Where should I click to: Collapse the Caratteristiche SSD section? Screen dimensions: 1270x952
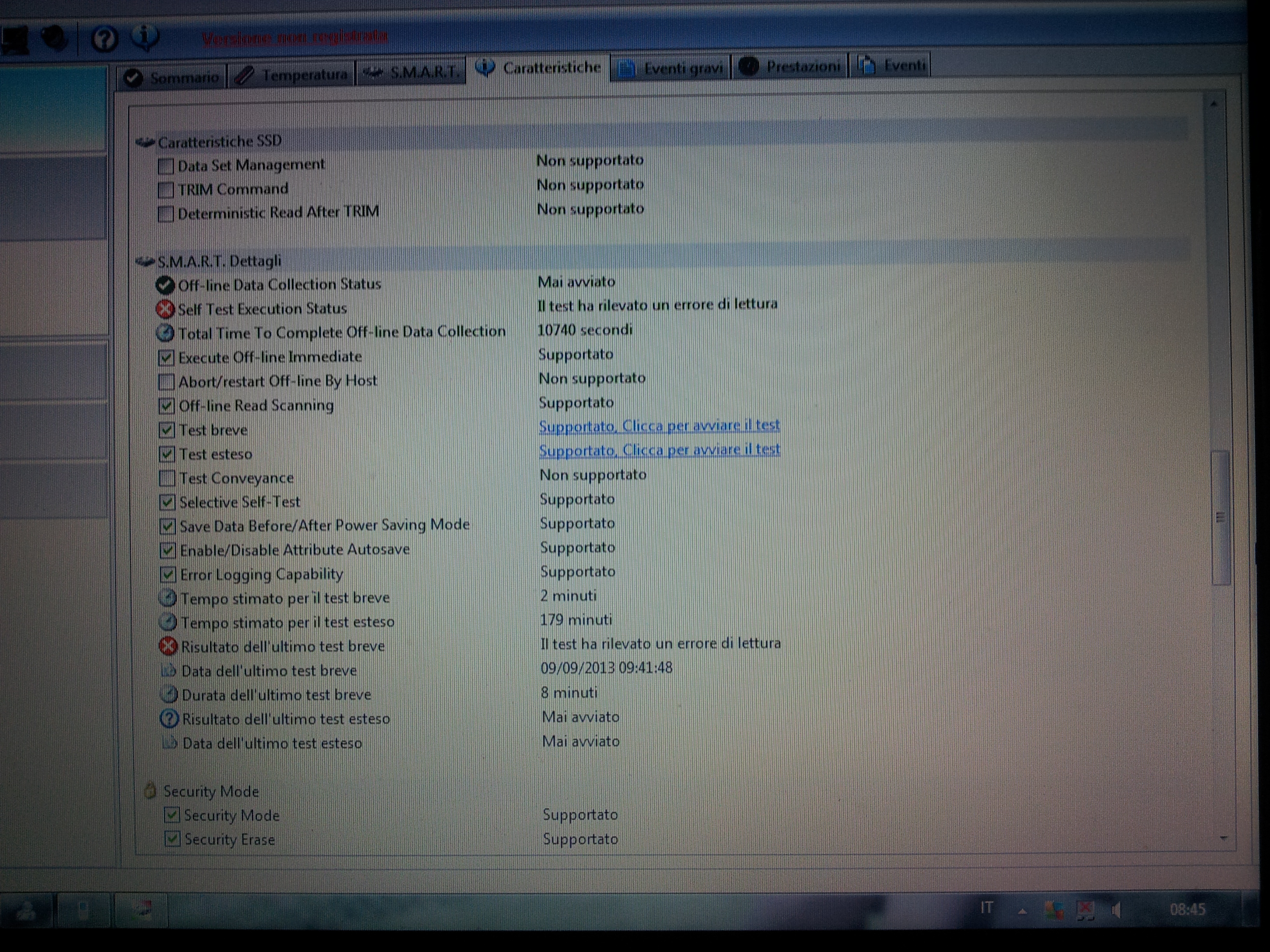coord(145,142)
